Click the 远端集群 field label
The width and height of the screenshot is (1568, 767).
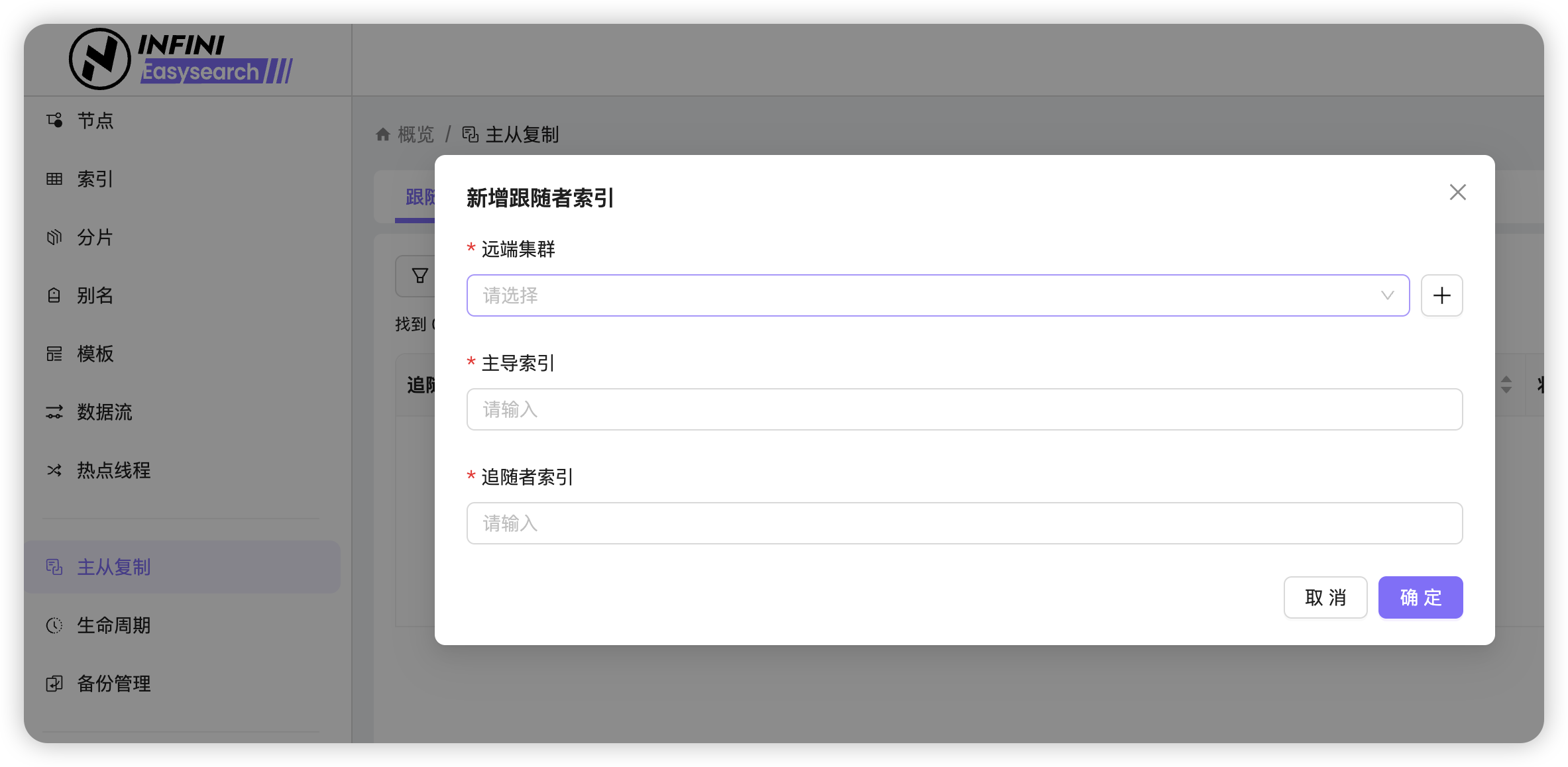518,249
